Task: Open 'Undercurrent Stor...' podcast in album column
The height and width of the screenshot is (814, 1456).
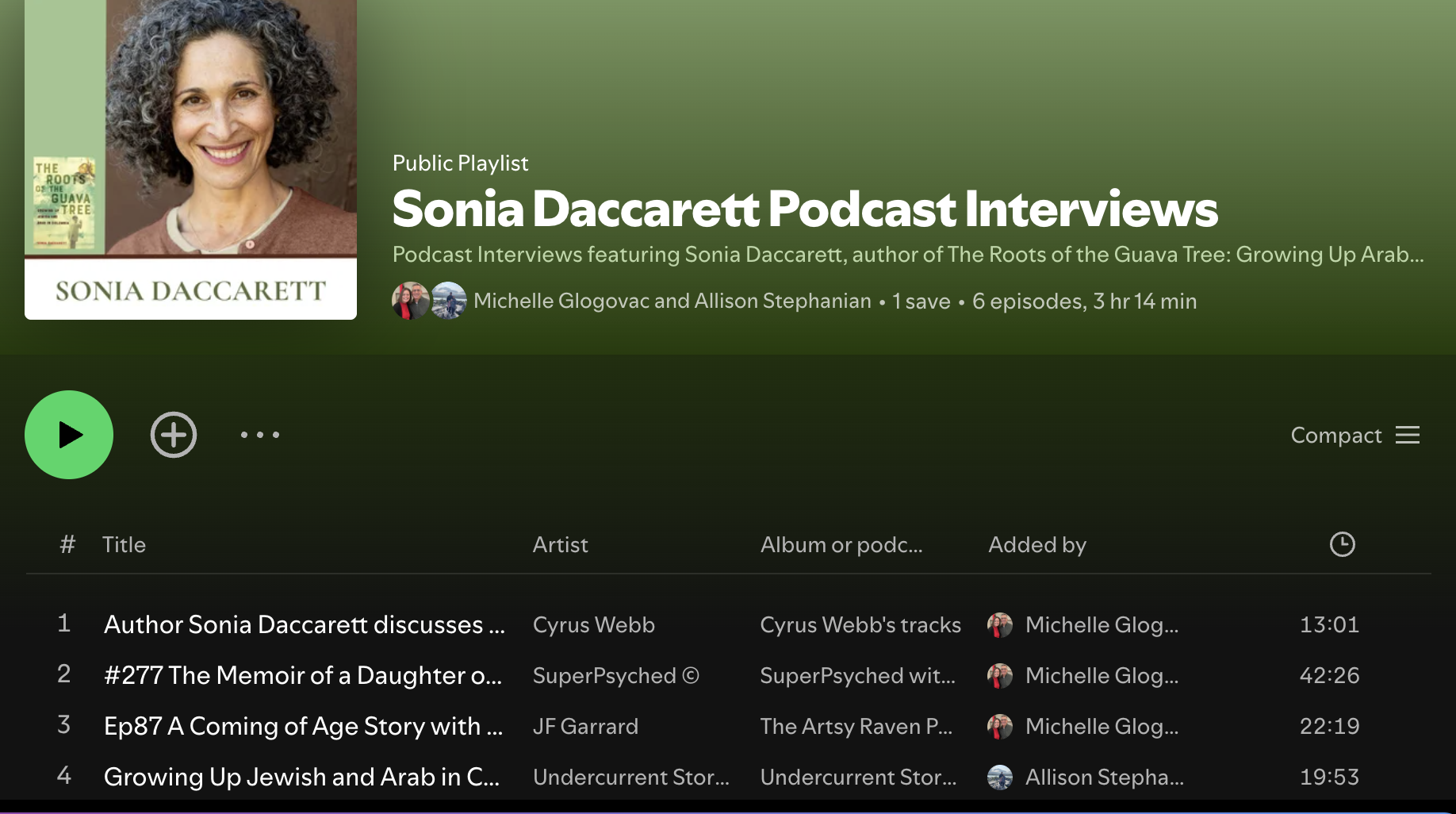Action: 859,777
